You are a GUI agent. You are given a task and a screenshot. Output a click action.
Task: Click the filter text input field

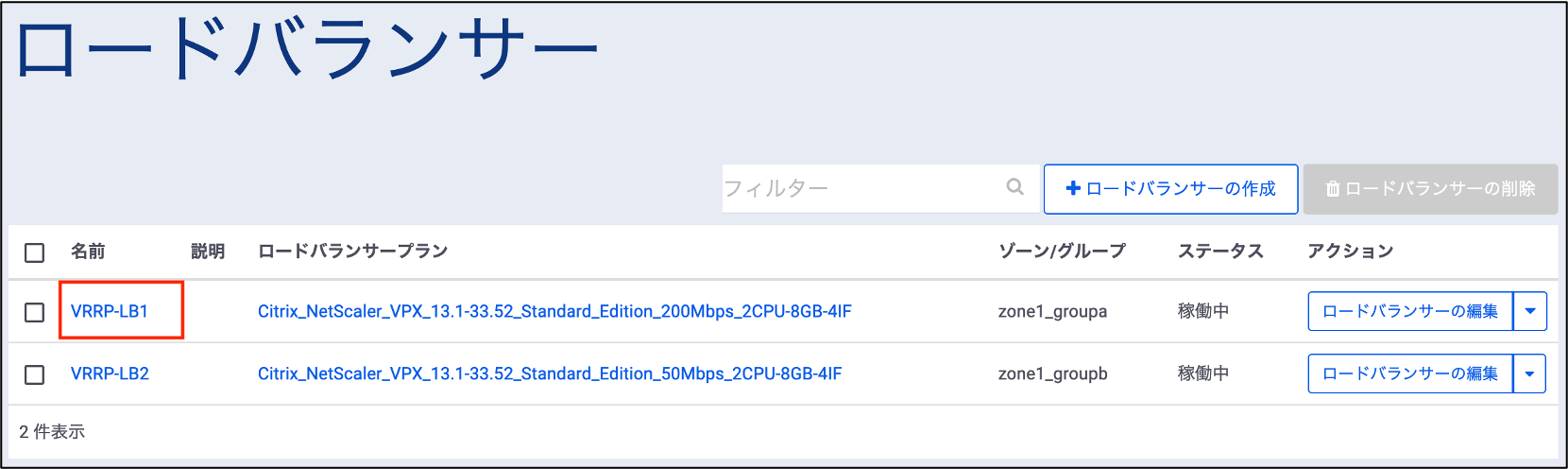point(860,189)
